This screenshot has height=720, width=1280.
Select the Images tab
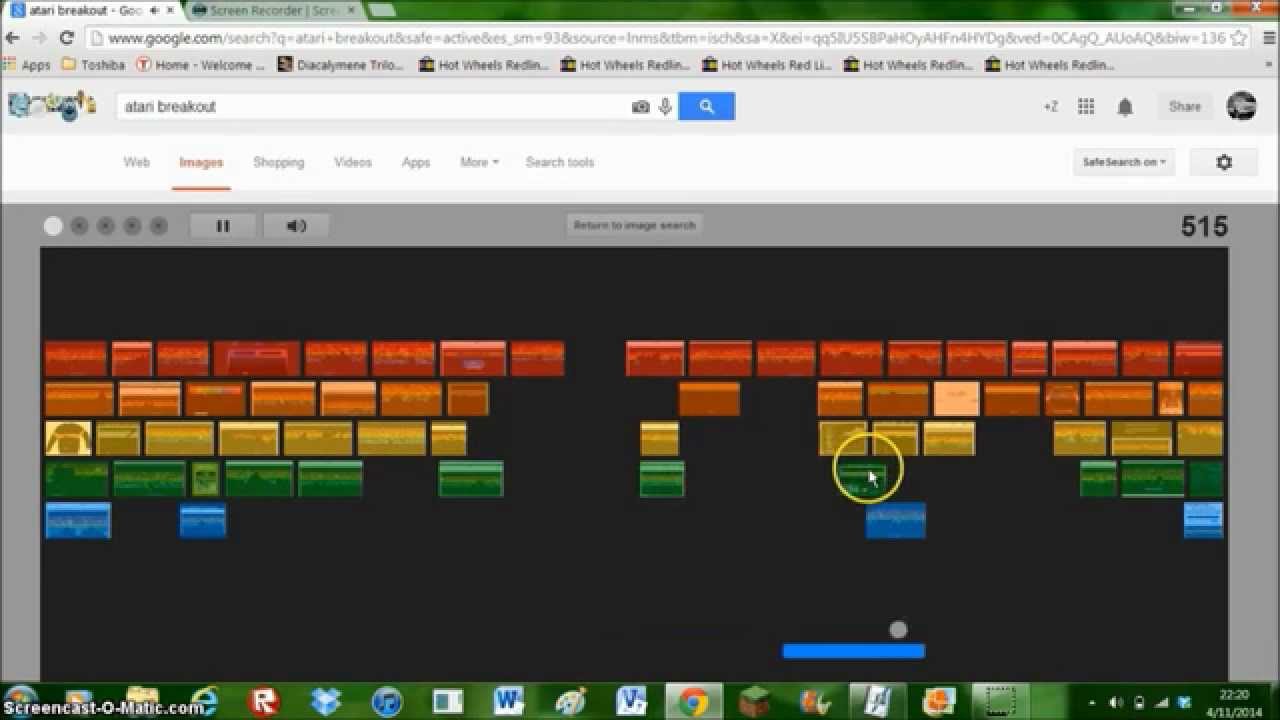201,162
